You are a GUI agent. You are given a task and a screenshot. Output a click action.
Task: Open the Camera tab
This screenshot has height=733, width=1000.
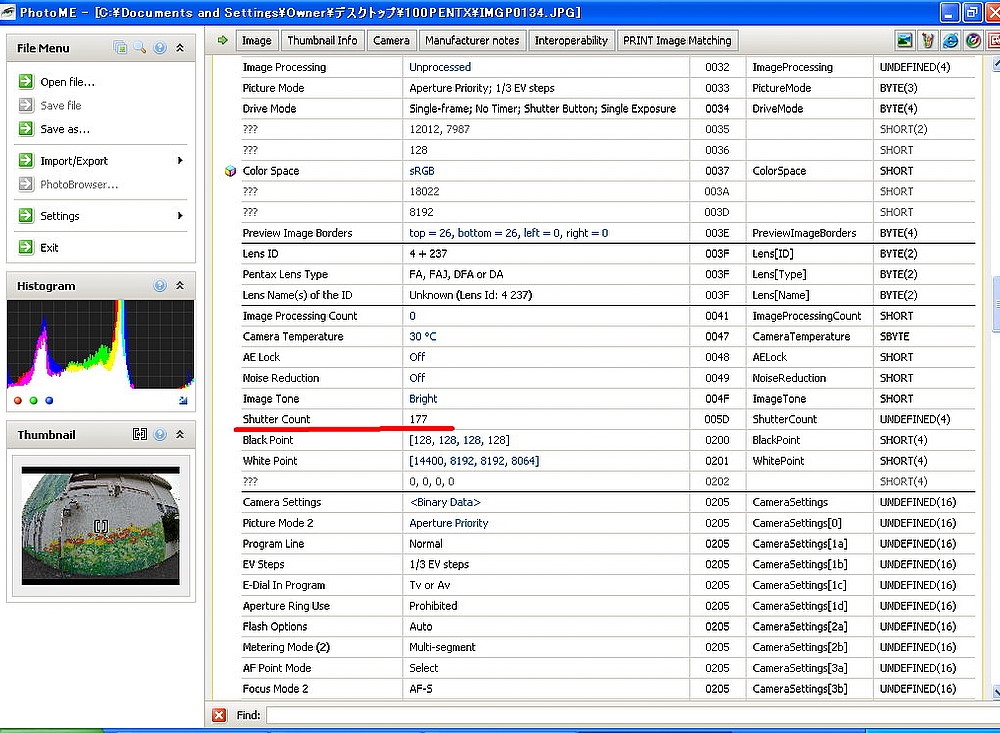(x=391, y=40)
